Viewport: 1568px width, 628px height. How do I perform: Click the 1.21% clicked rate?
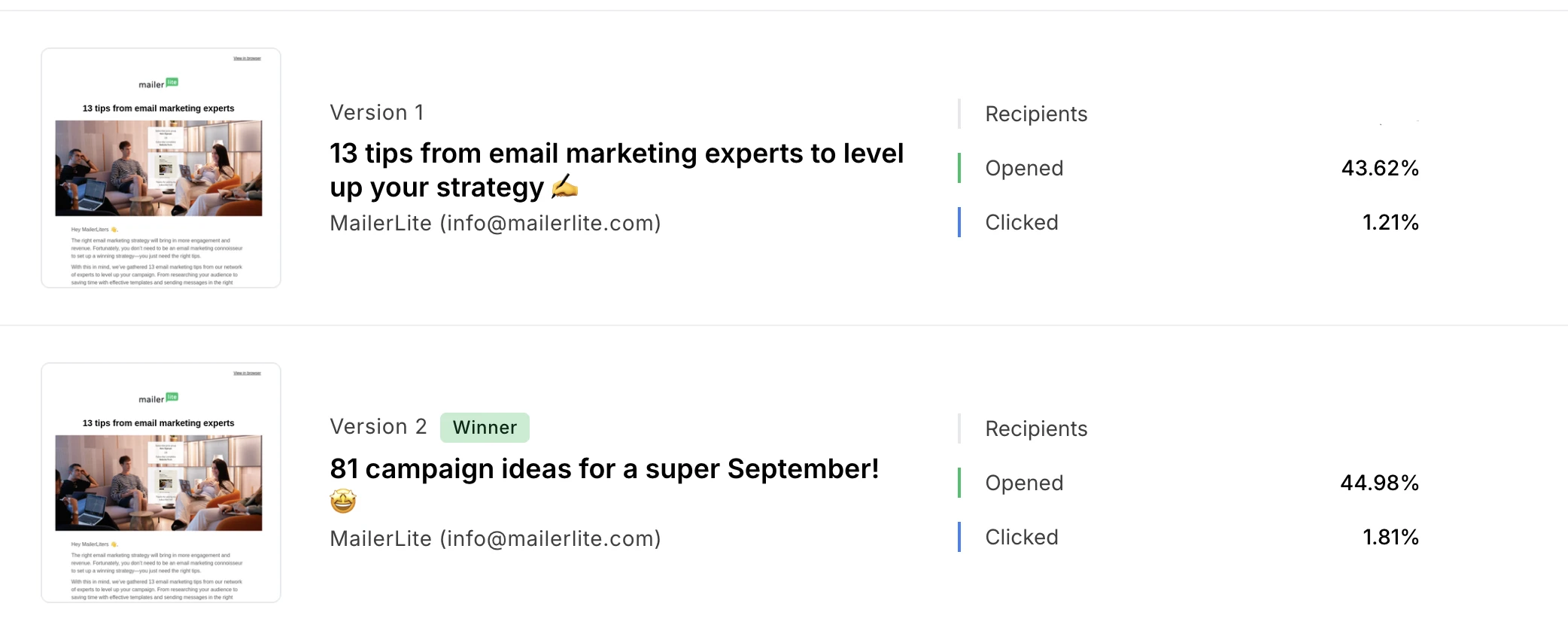pos(1390,222)
